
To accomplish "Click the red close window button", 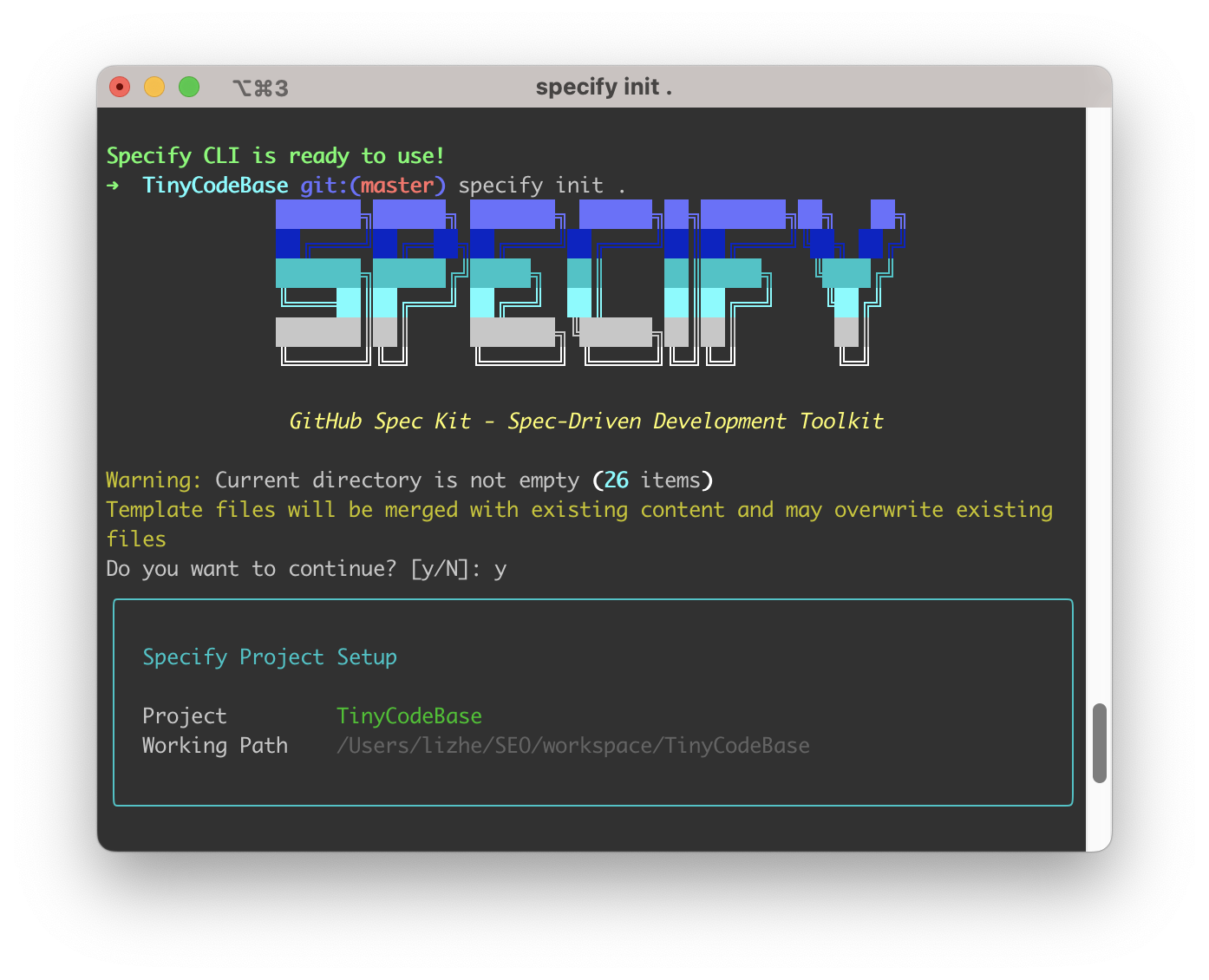I will tap(120, 87).
